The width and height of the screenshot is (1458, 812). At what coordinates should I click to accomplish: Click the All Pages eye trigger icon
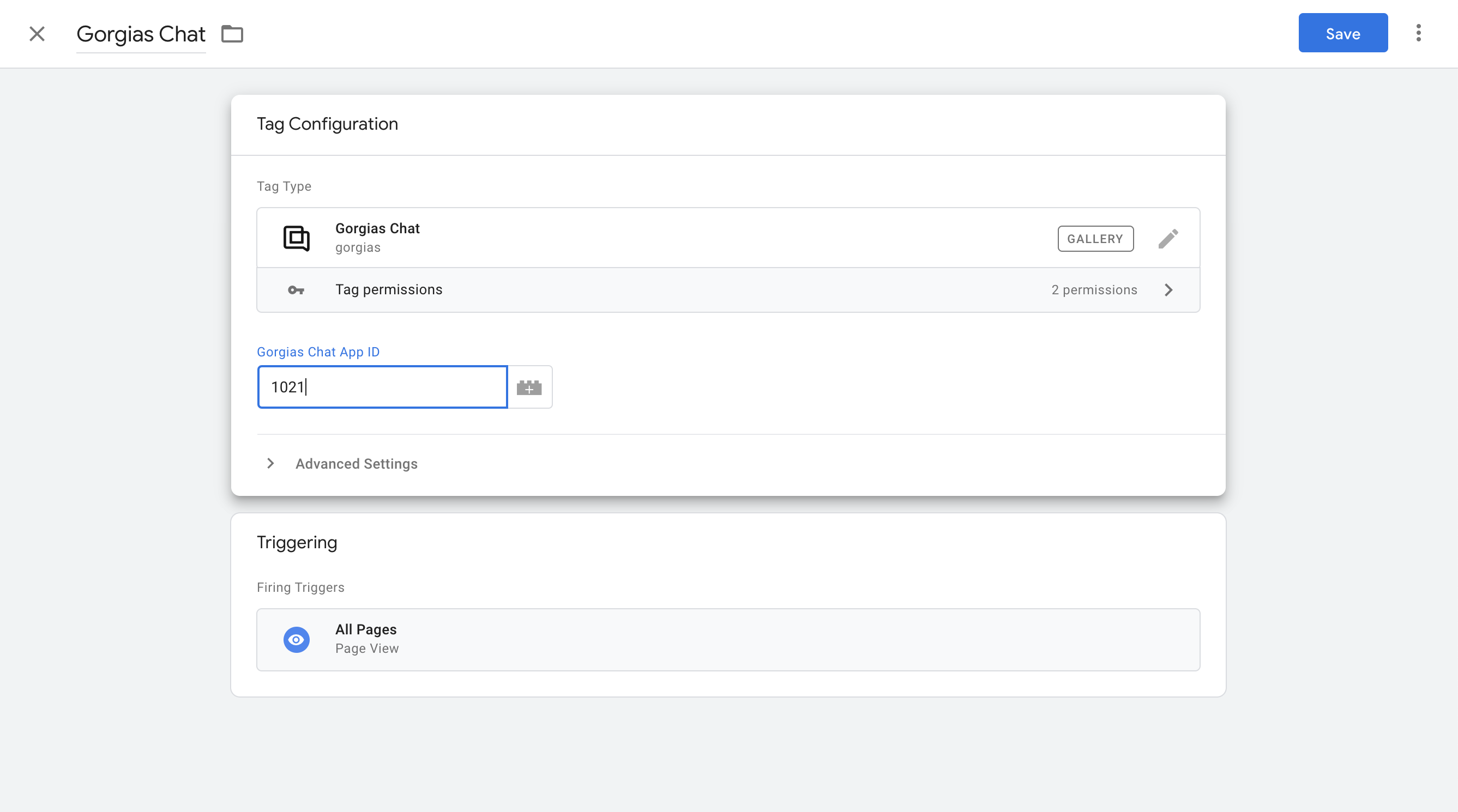tap(296, 639)
